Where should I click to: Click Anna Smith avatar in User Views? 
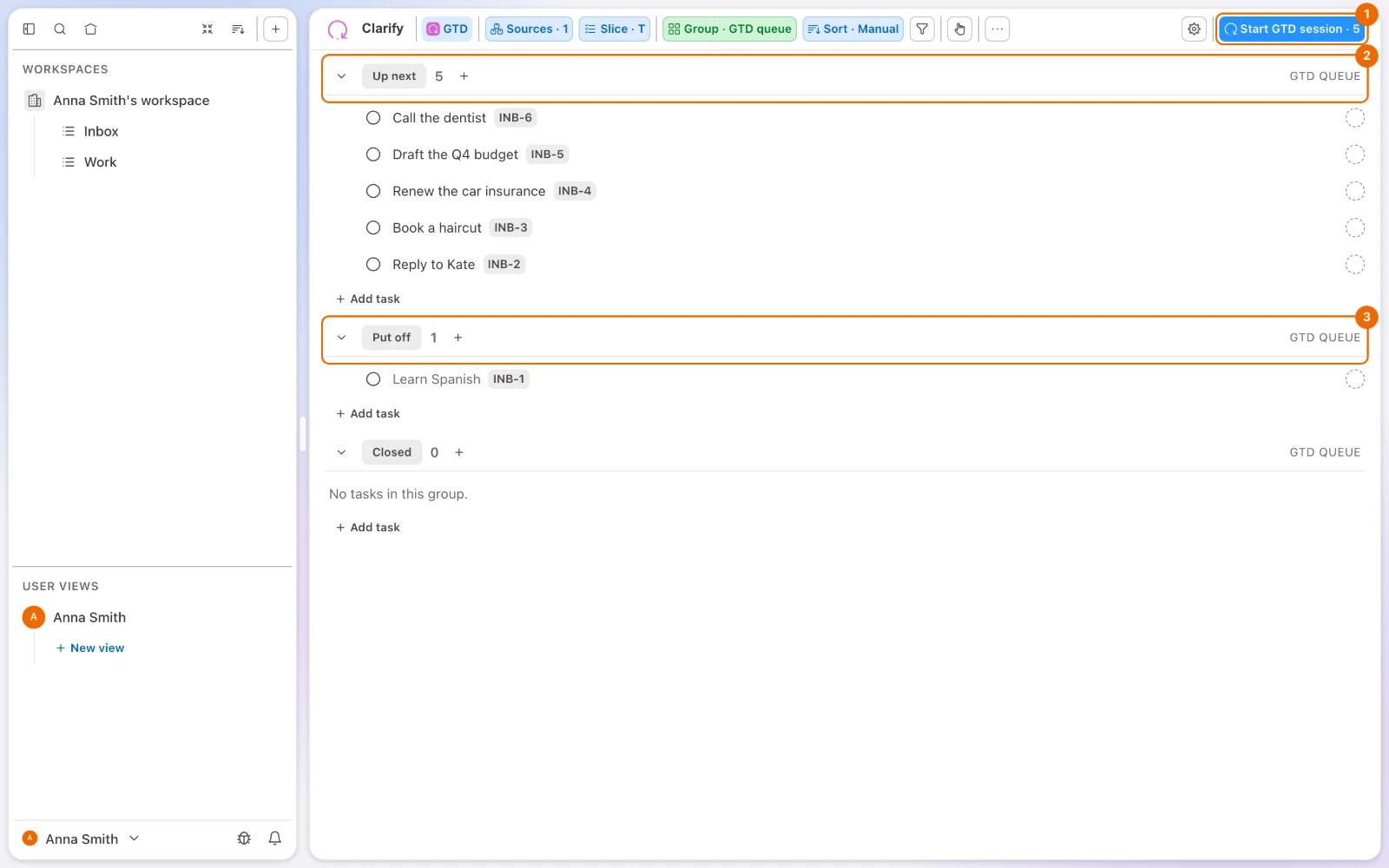point(33,617)
